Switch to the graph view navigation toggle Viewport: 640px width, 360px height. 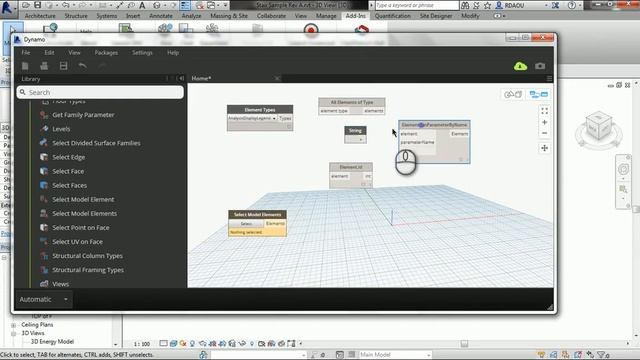pos(538,94)
